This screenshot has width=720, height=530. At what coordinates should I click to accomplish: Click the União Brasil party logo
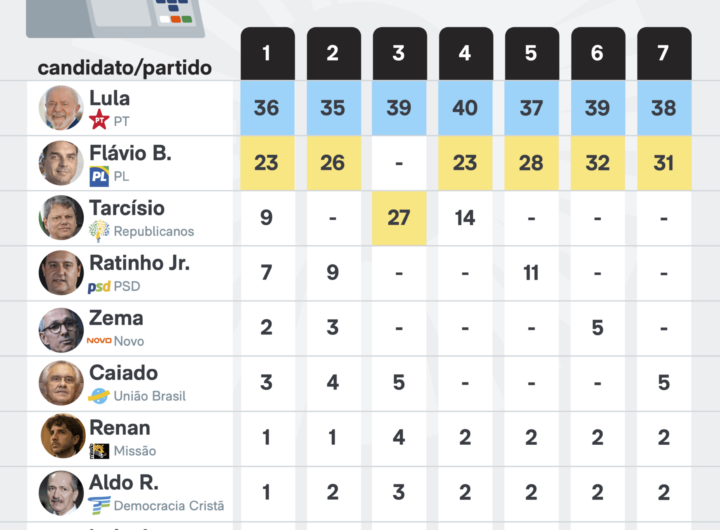click(x=99, y=396)
